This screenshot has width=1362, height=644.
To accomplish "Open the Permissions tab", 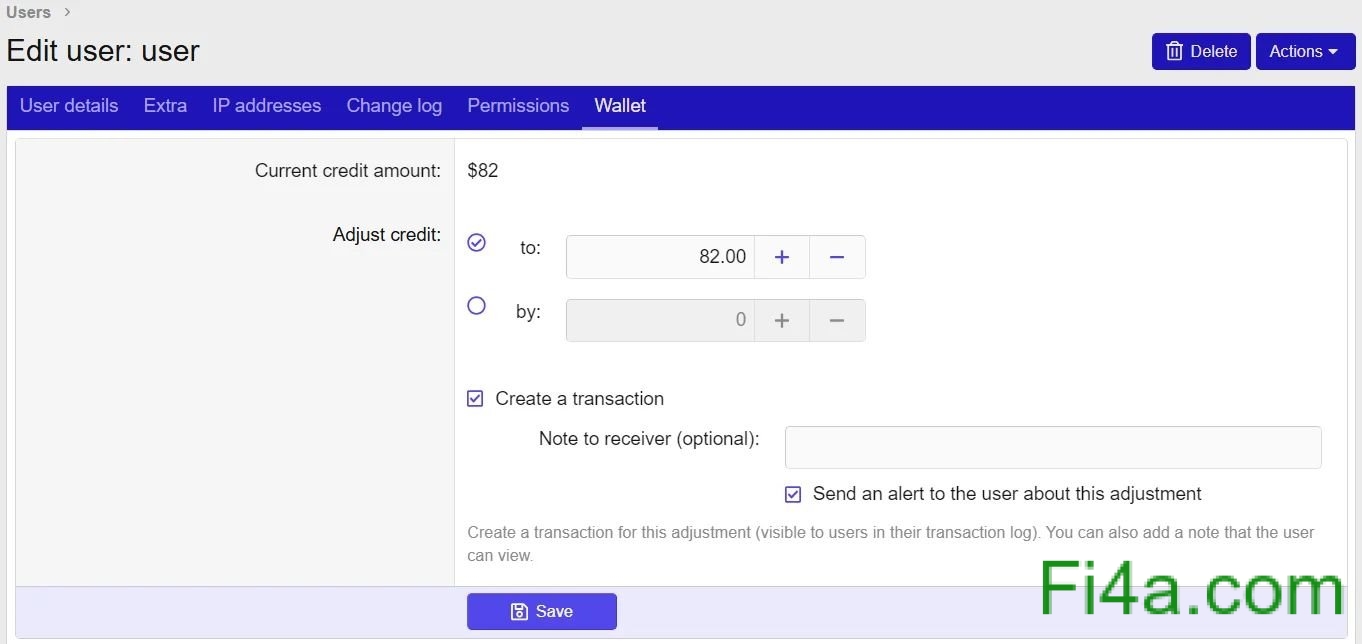I will point(518,106).
